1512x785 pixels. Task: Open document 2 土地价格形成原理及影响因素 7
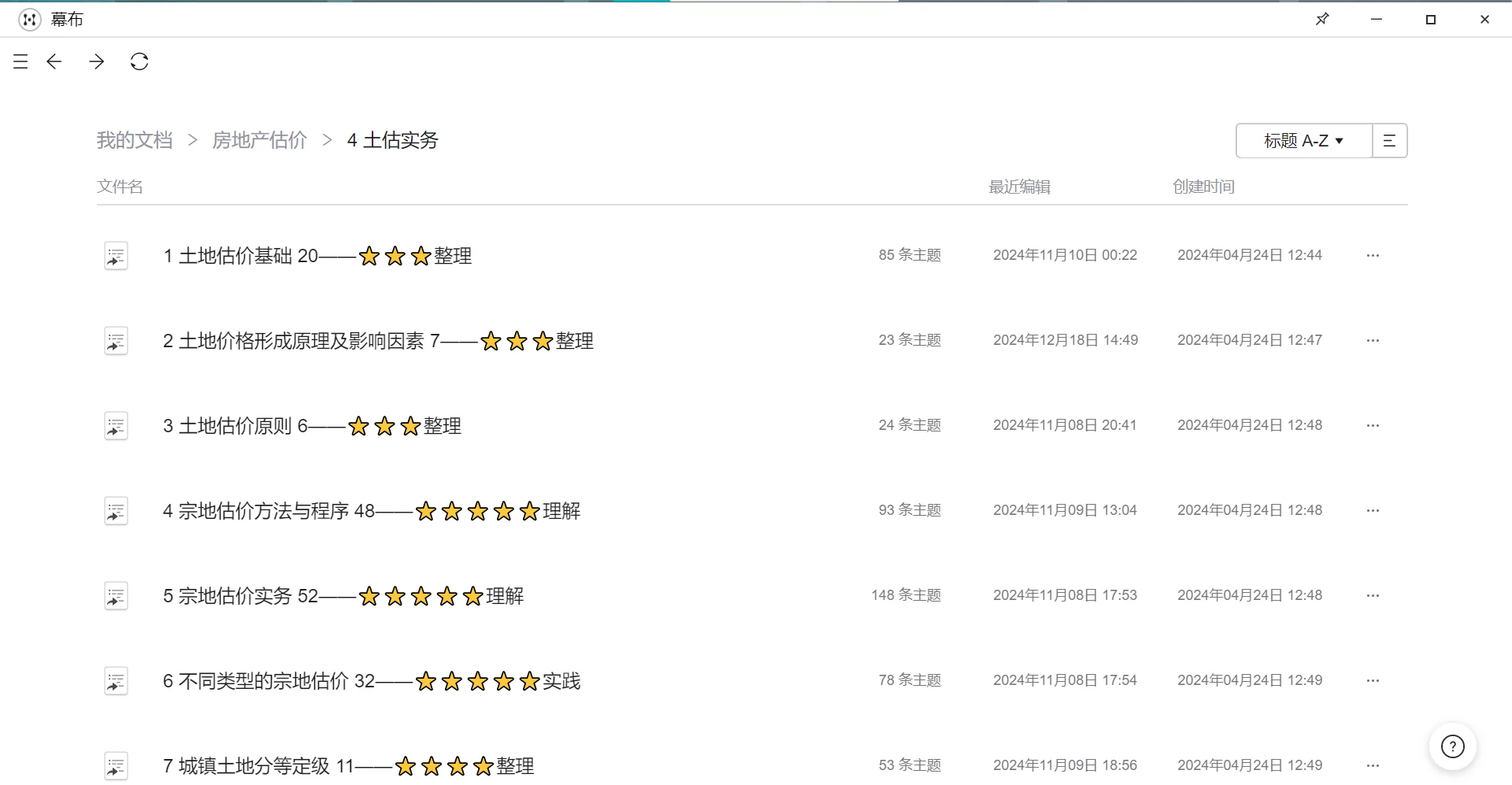[378, 341]
